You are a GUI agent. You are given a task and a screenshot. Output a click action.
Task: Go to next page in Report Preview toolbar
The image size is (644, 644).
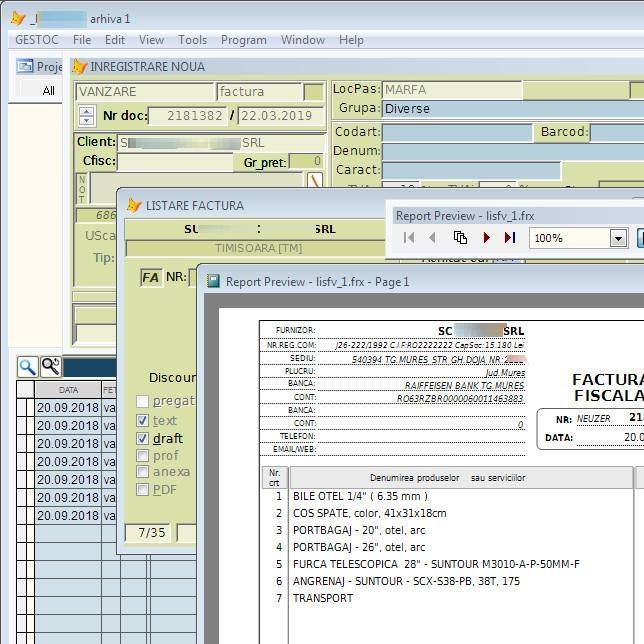tap(486, 237)
